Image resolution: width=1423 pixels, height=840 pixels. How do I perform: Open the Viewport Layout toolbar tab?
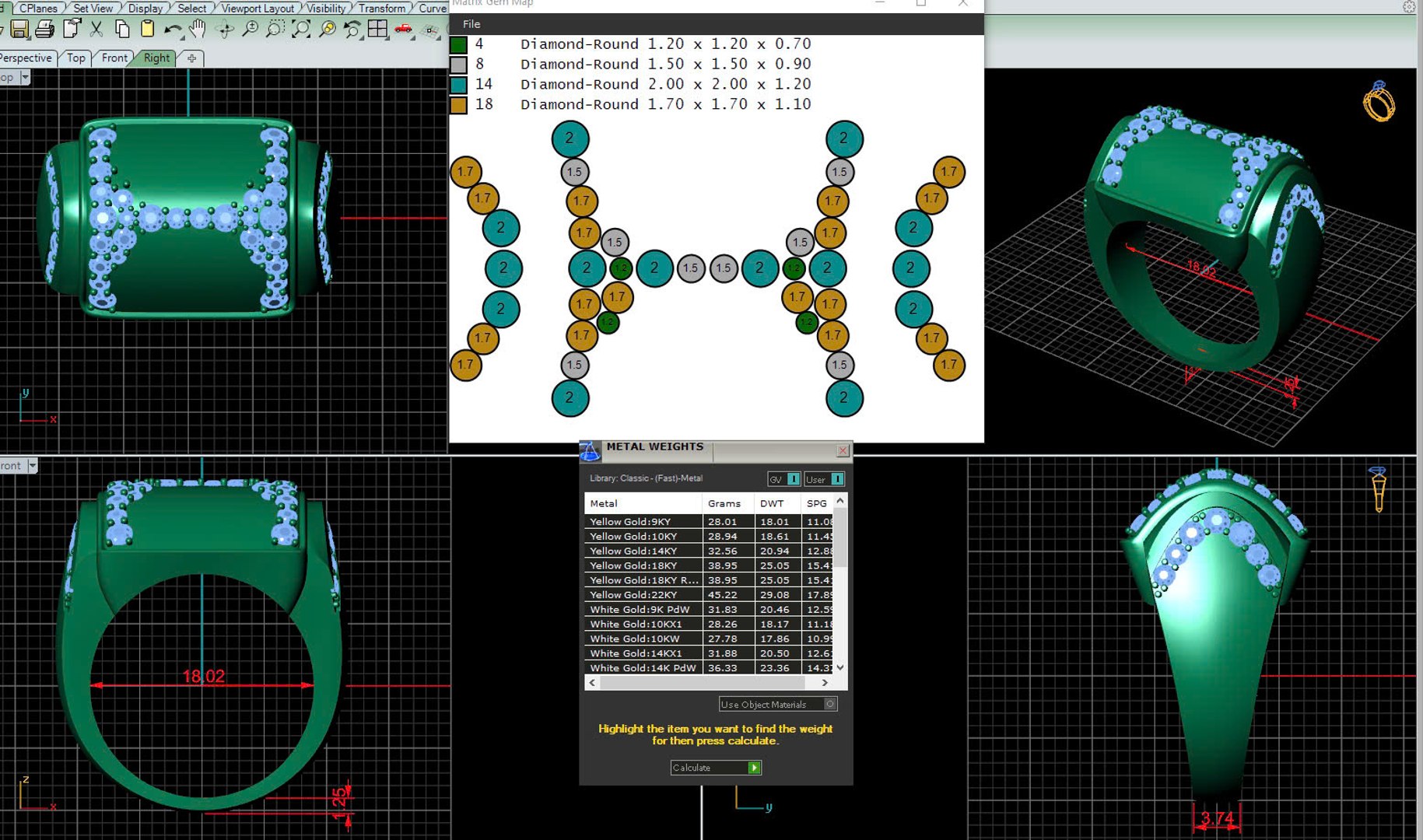tap(258, 8)
